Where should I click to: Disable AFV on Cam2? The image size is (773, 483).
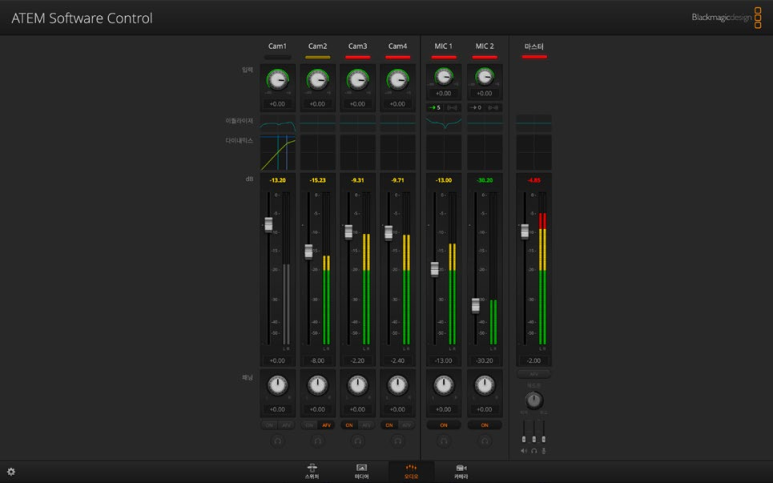click(326, 425)
